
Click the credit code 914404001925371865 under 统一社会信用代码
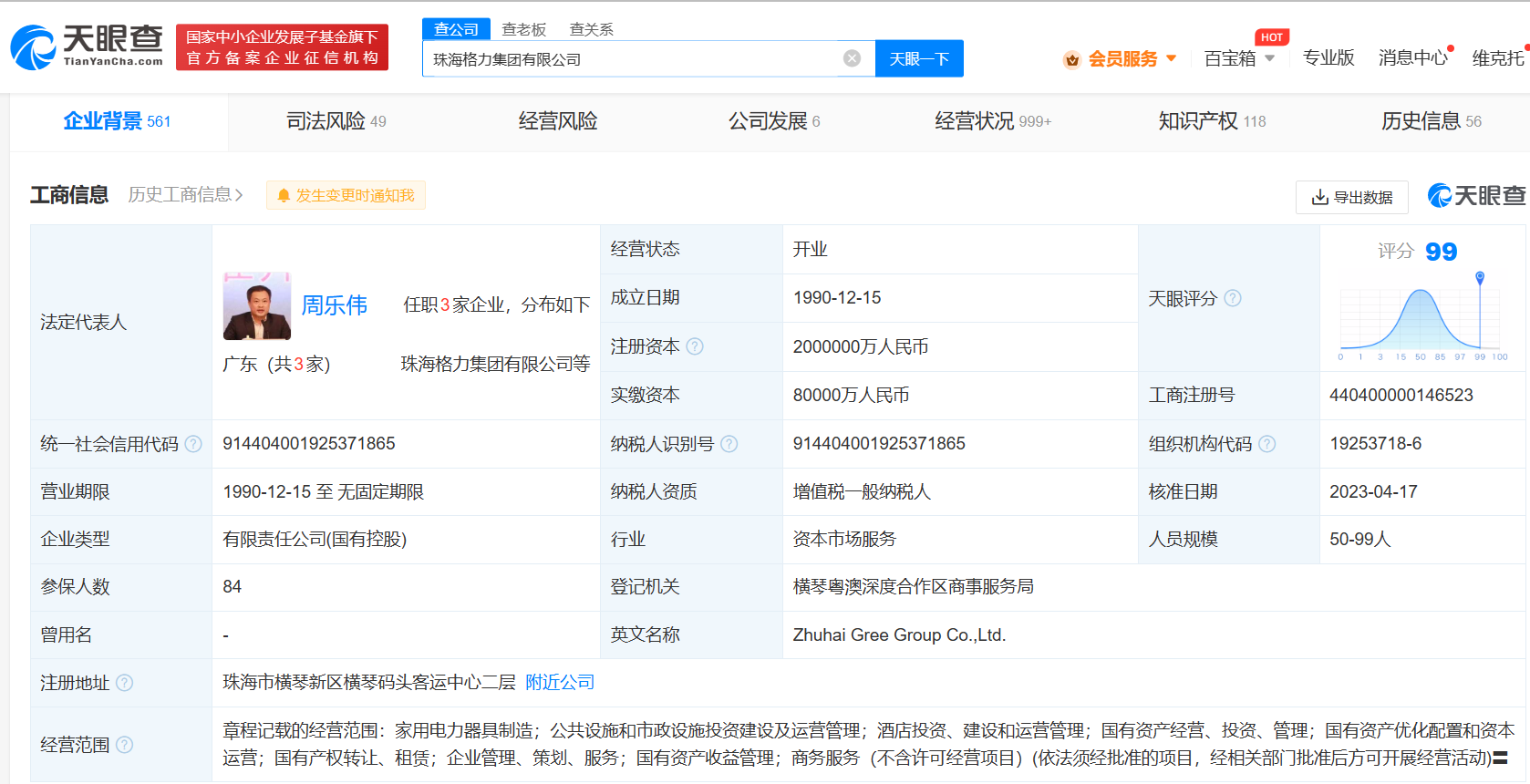pyautogui.click(x=309, y=444)
